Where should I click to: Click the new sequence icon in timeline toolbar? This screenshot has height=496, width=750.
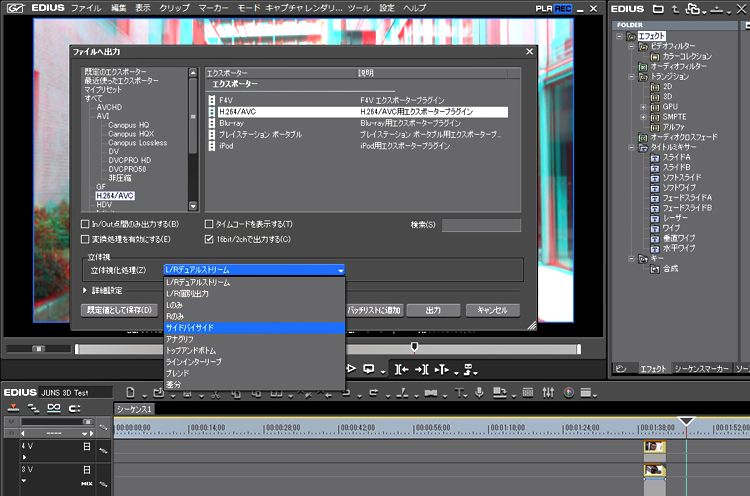(x=130, y=393)
